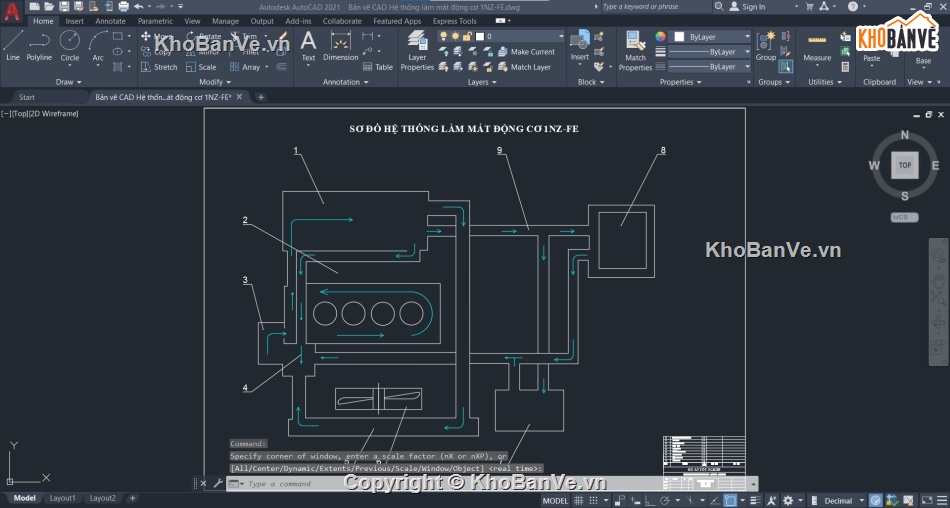Expand the Annotation panel
950x508 pixels.
click(x=345, y=82)
